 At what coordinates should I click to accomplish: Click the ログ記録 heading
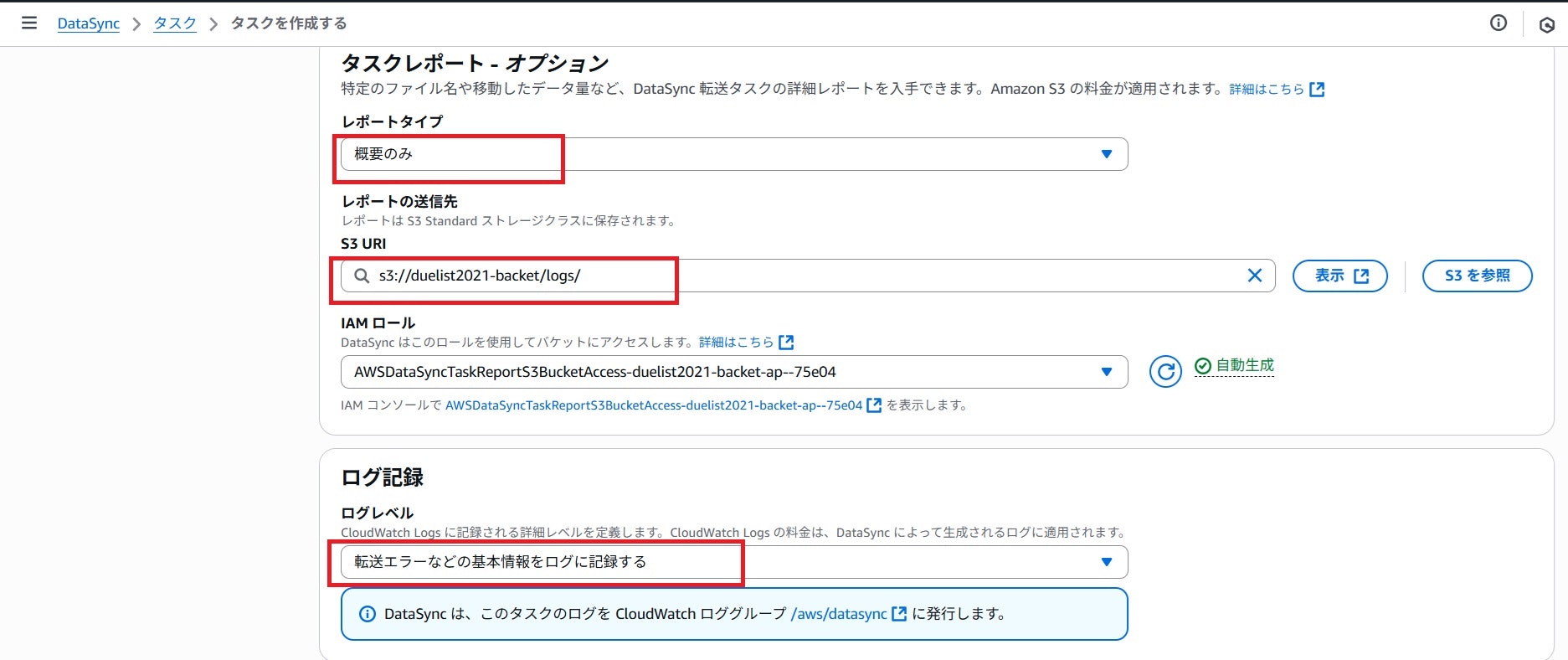pos(383,477)
